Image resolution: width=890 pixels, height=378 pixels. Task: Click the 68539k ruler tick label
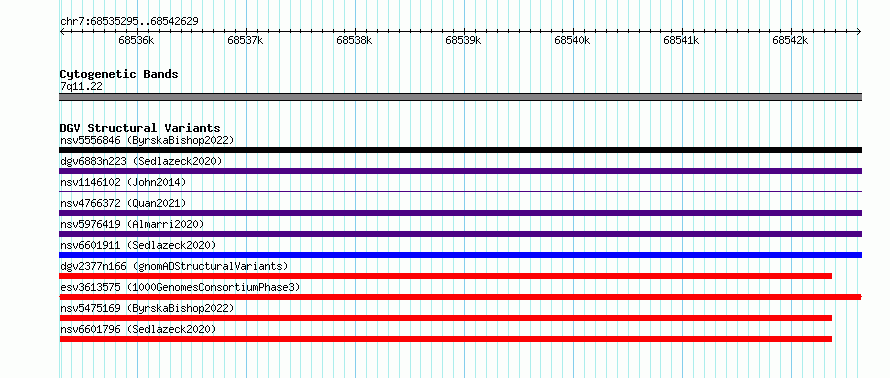(463, 40)
